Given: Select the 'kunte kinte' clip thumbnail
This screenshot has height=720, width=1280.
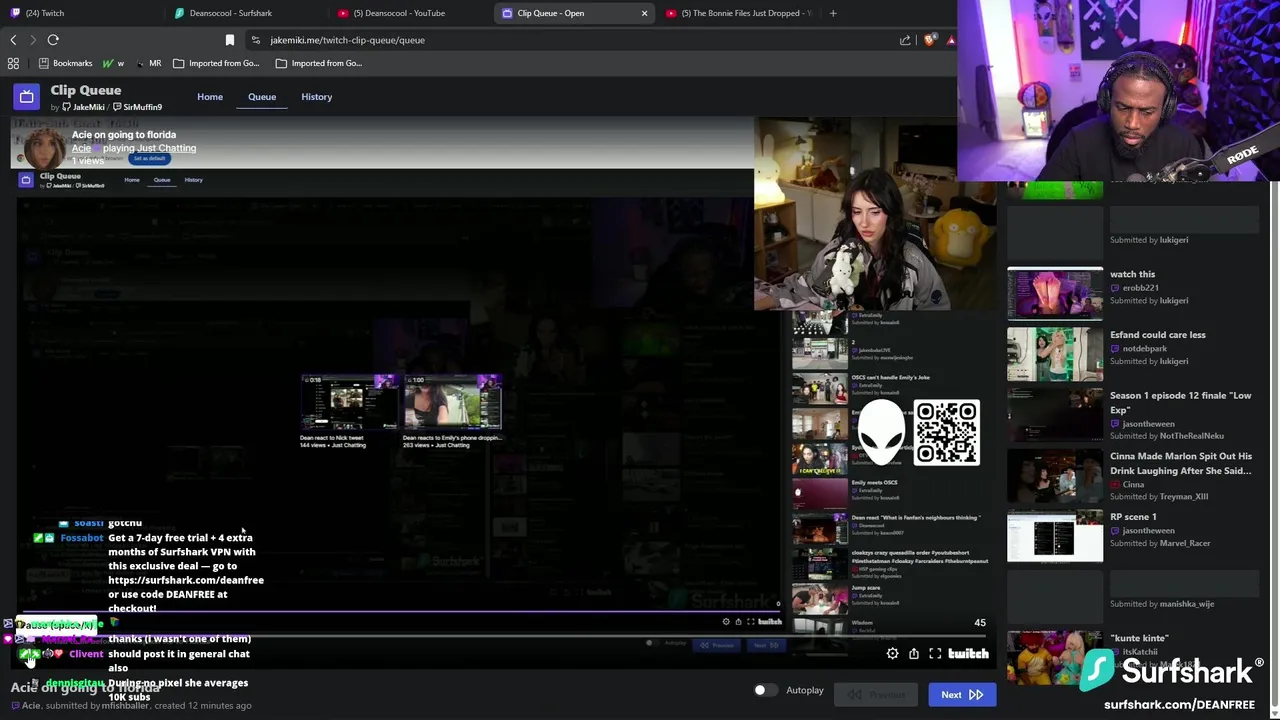Looking at the screenshot, I should [1055, 658].
